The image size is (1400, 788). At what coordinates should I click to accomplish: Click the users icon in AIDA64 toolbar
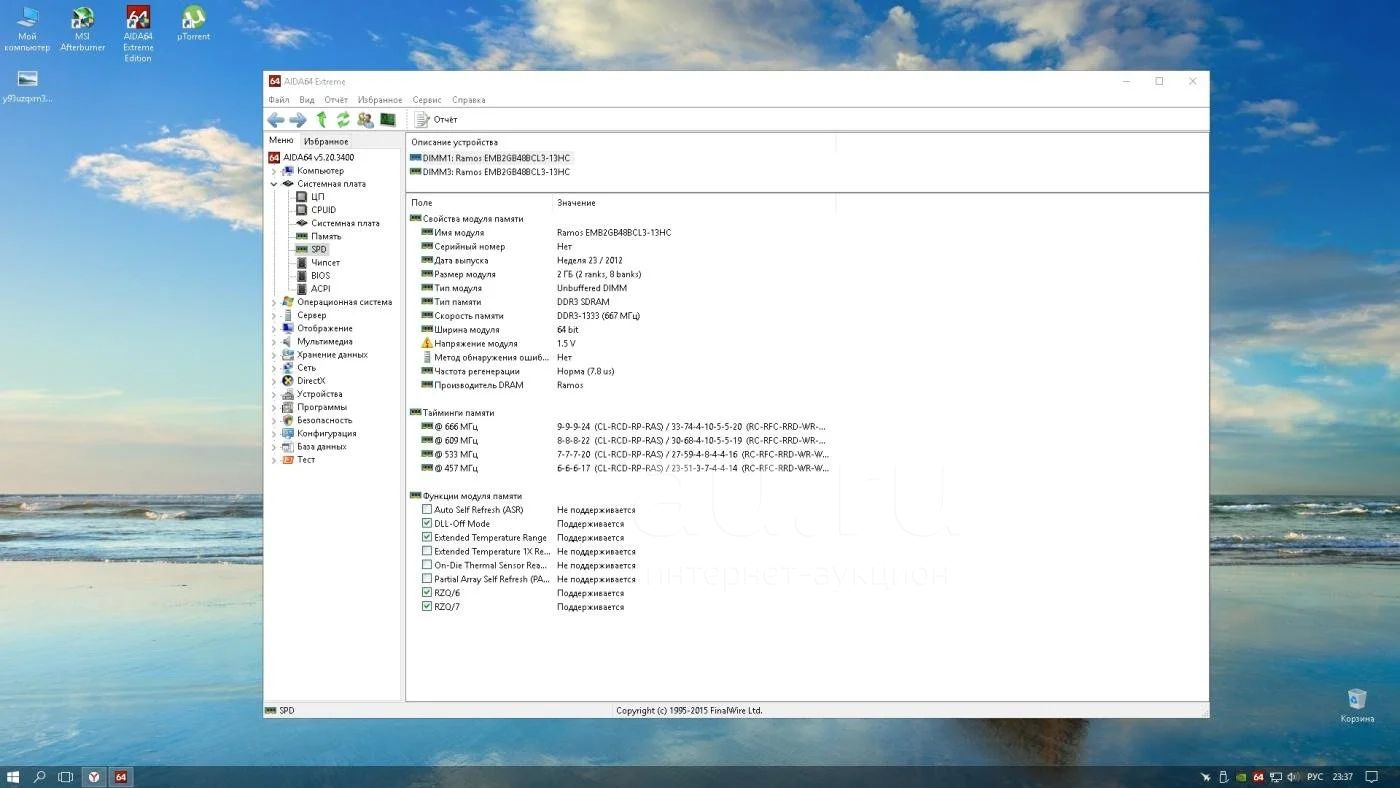365,120
